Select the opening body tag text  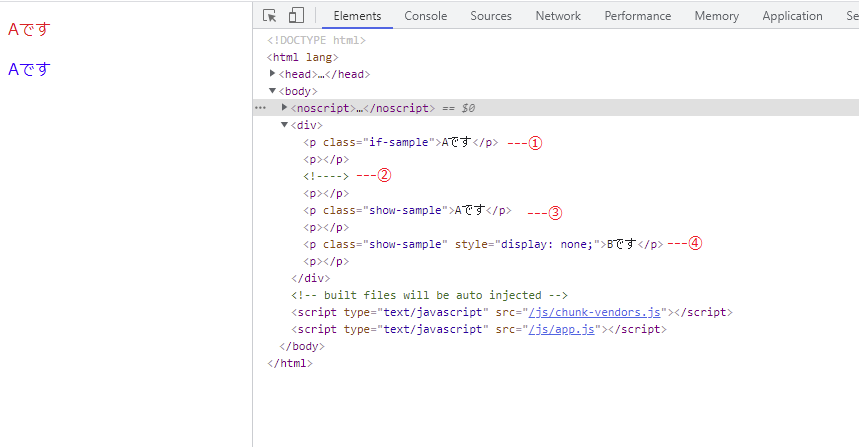(298, 91)
